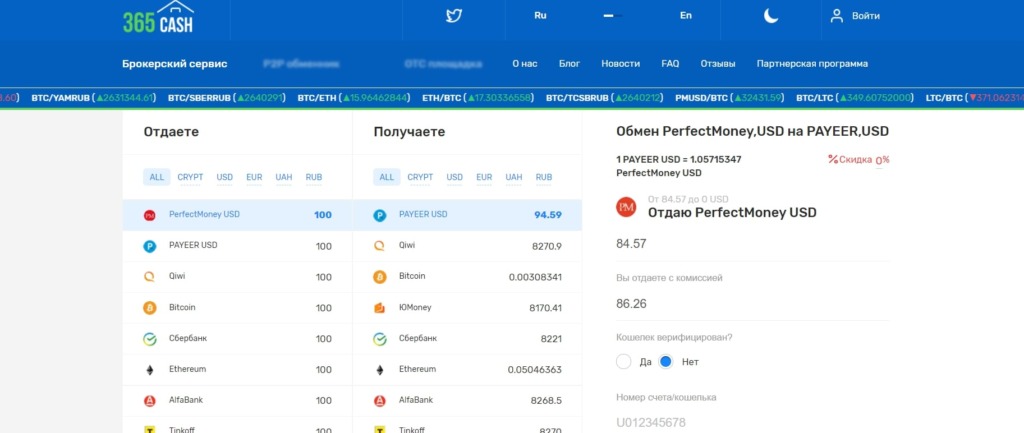Select RUB filter under Получаете
Image resolution: width=1024 pixels, height=433 pixels.
(x=544, y=177)
